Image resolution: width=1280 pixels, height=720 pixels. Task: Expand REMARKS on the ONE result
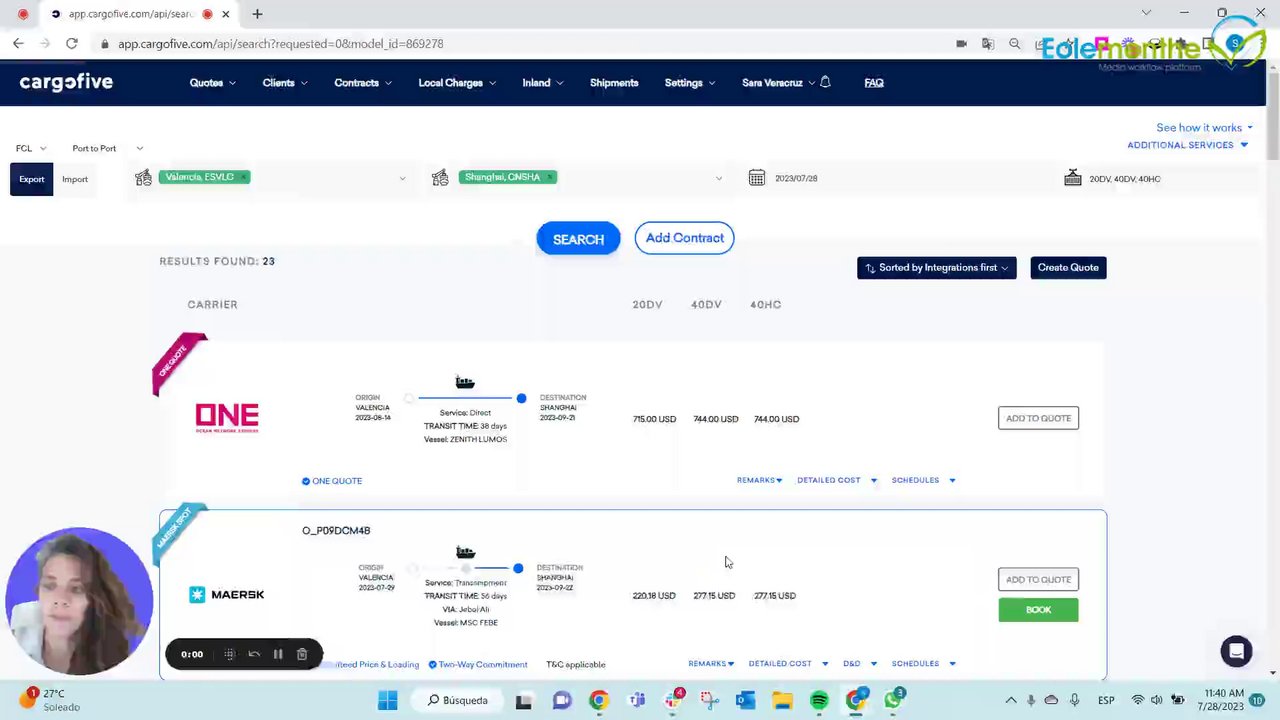760,480
